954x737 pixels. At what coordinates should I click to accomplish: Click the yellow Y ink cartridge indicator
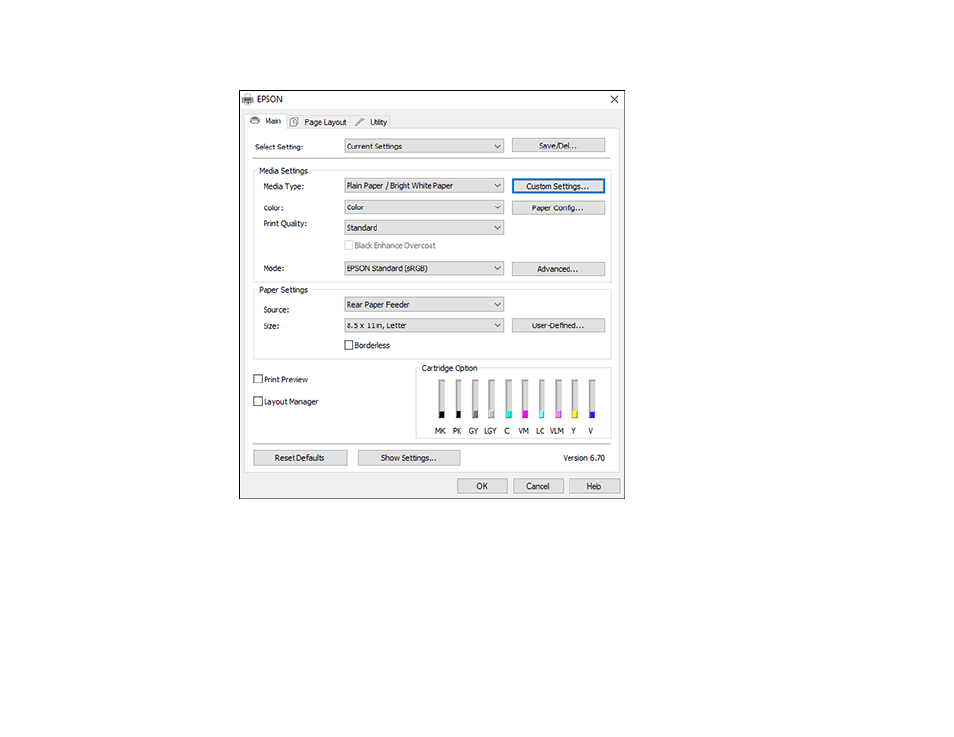(x=574, y=399)
